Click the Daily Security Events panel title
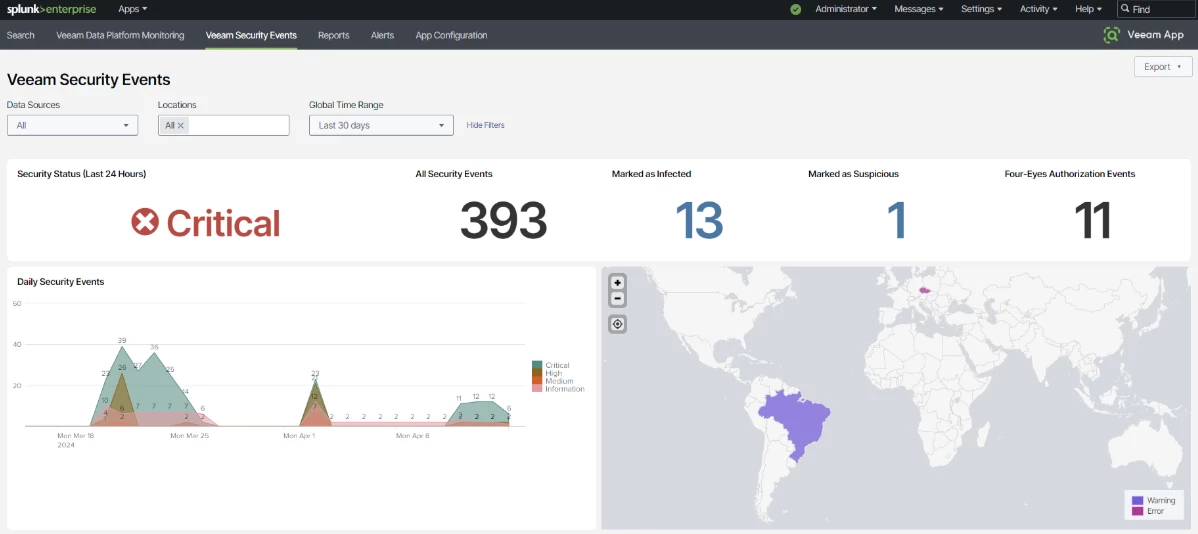Screen dimensions: 1198x534 point(60,282)
